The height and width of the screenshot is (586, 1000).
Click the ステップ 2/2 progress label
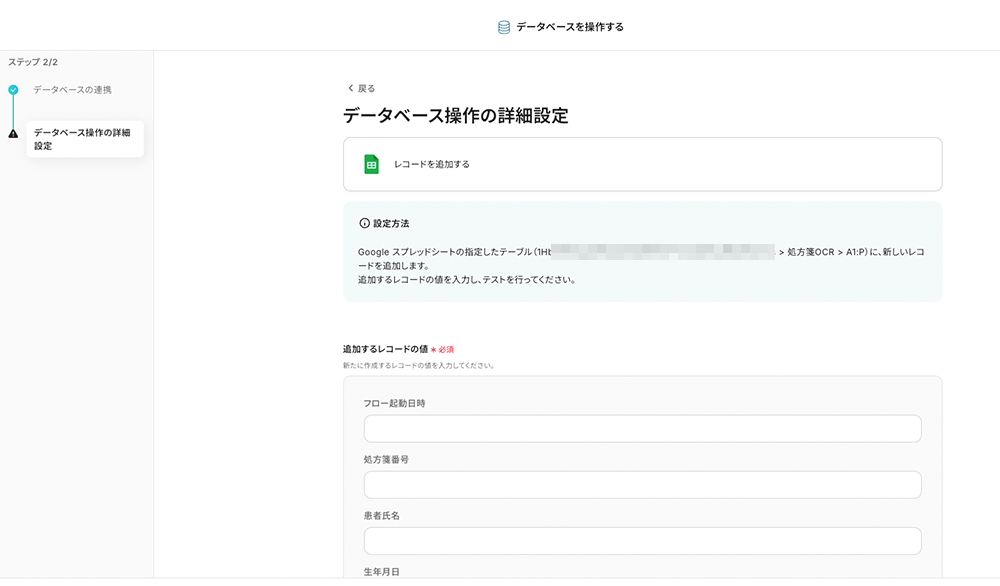[33, 62]
